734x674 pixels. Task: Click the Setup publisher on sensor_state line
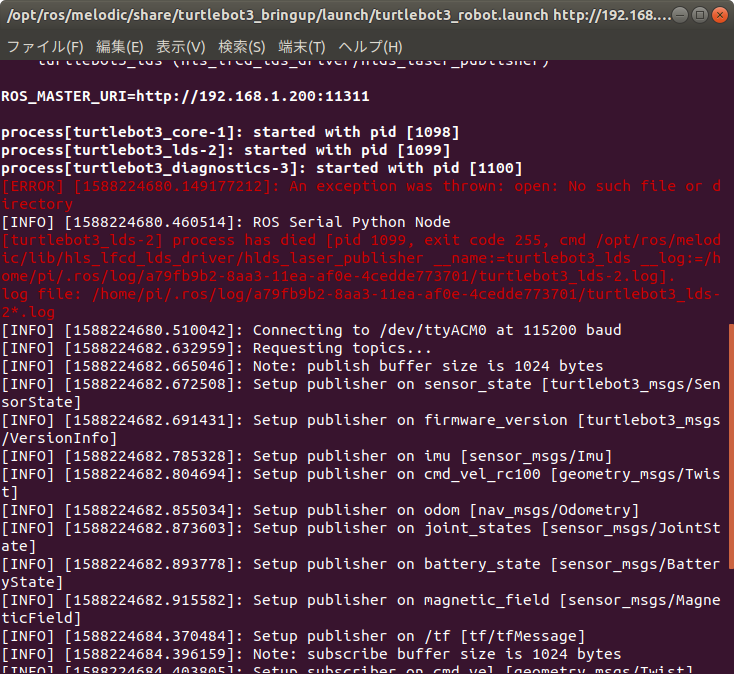(x=361, y=393)
